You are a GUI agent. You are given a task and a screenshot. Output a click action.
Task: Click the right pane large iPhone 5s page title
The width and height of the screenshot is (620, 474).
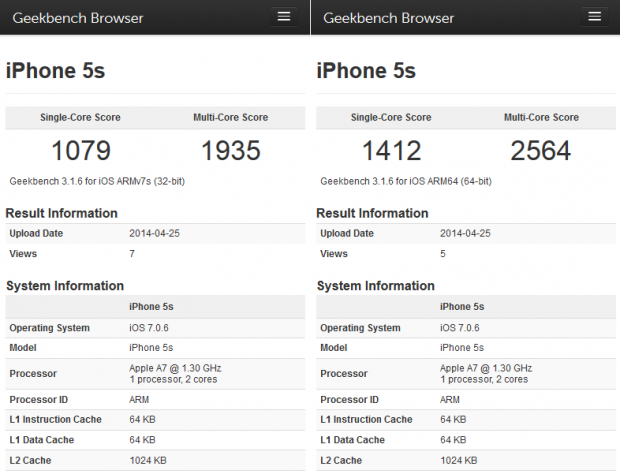tap(366, 71)
